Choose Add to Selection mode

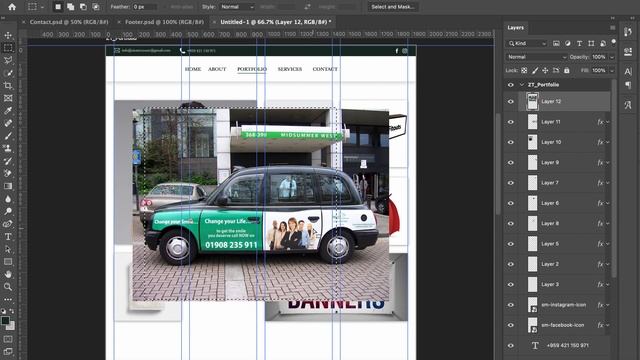[x=71, y=7]
